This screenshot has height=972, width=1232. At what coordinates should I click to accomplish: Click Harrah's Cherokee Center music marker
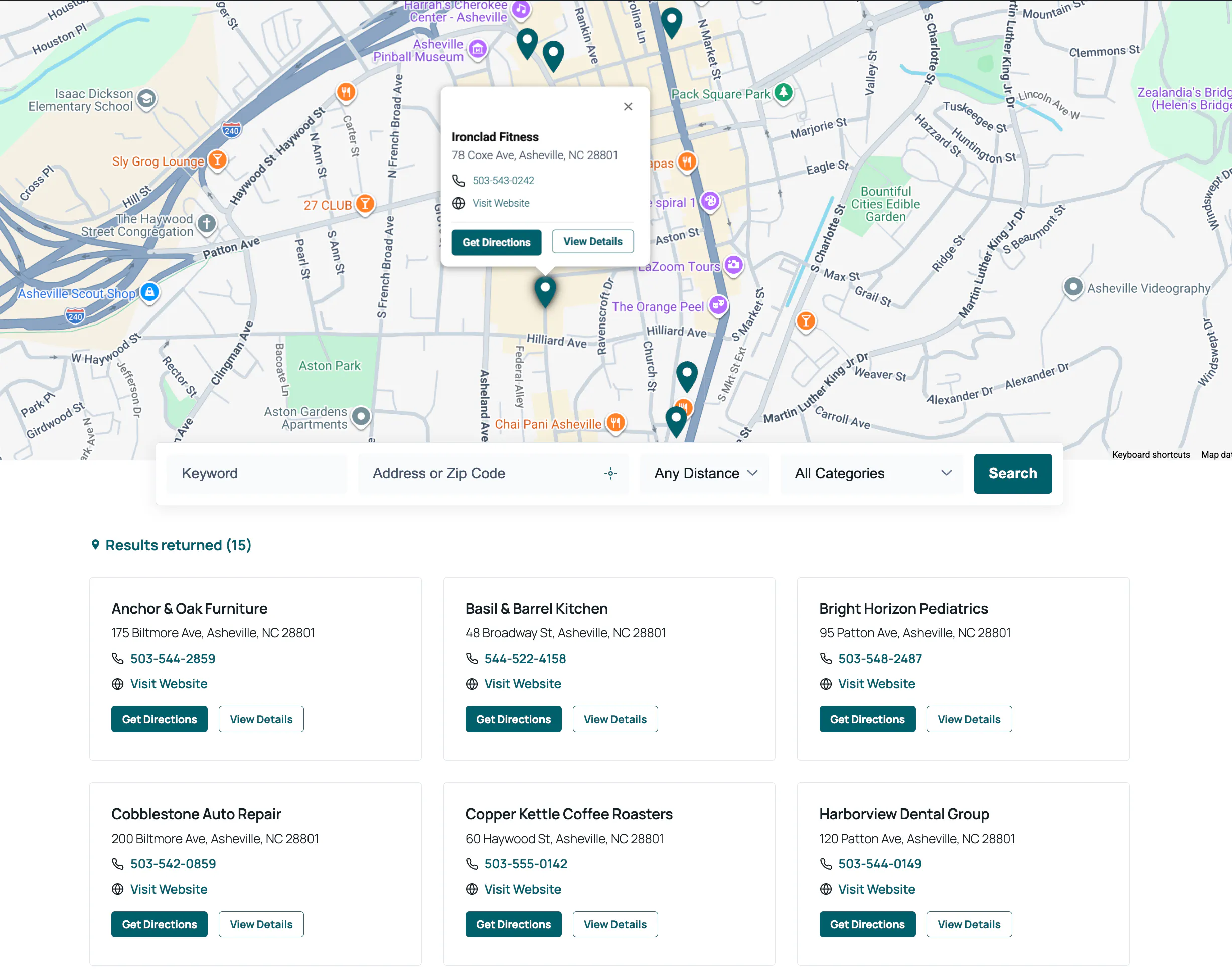[521, 9]
